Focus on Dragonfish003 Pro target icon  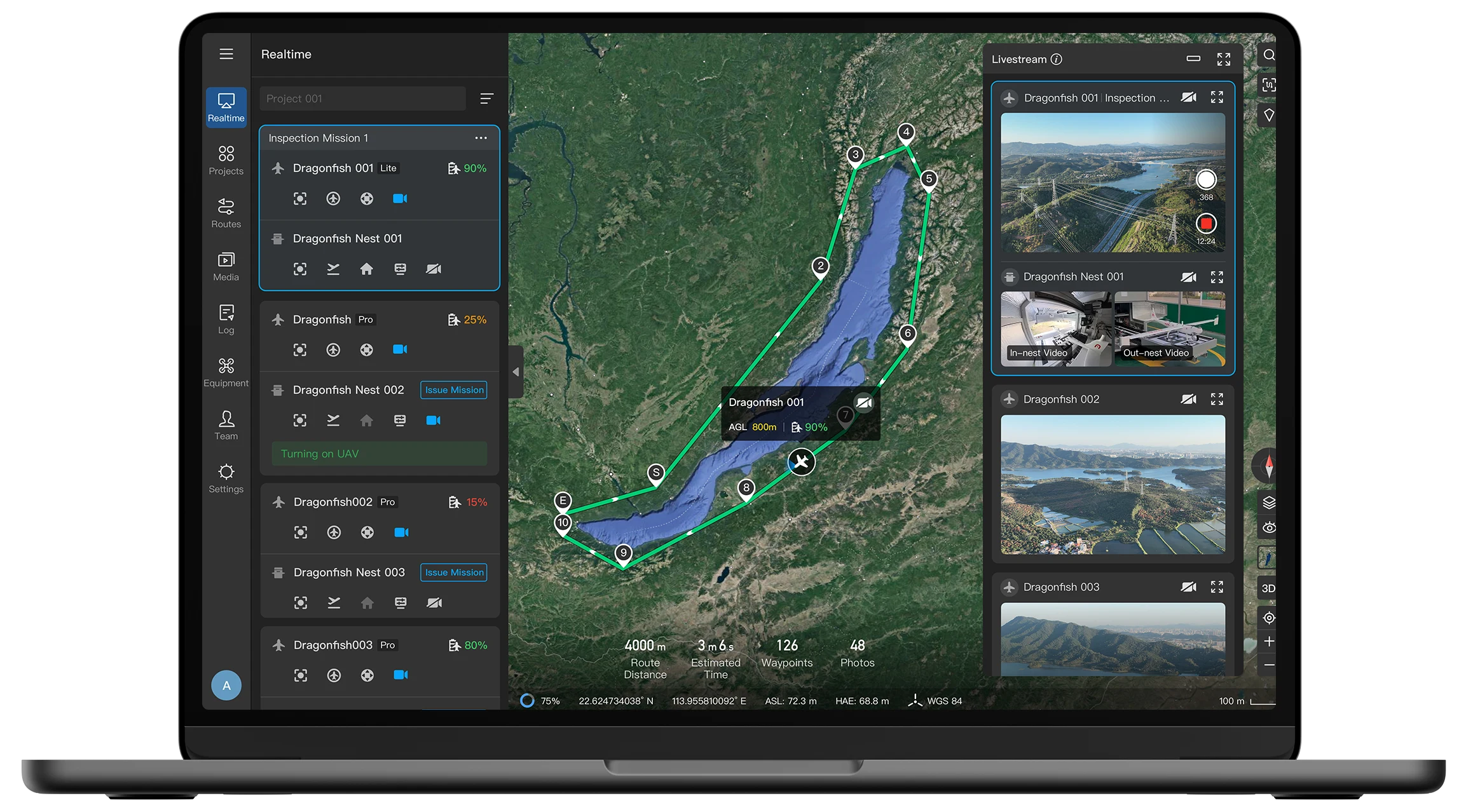point(301,675)
